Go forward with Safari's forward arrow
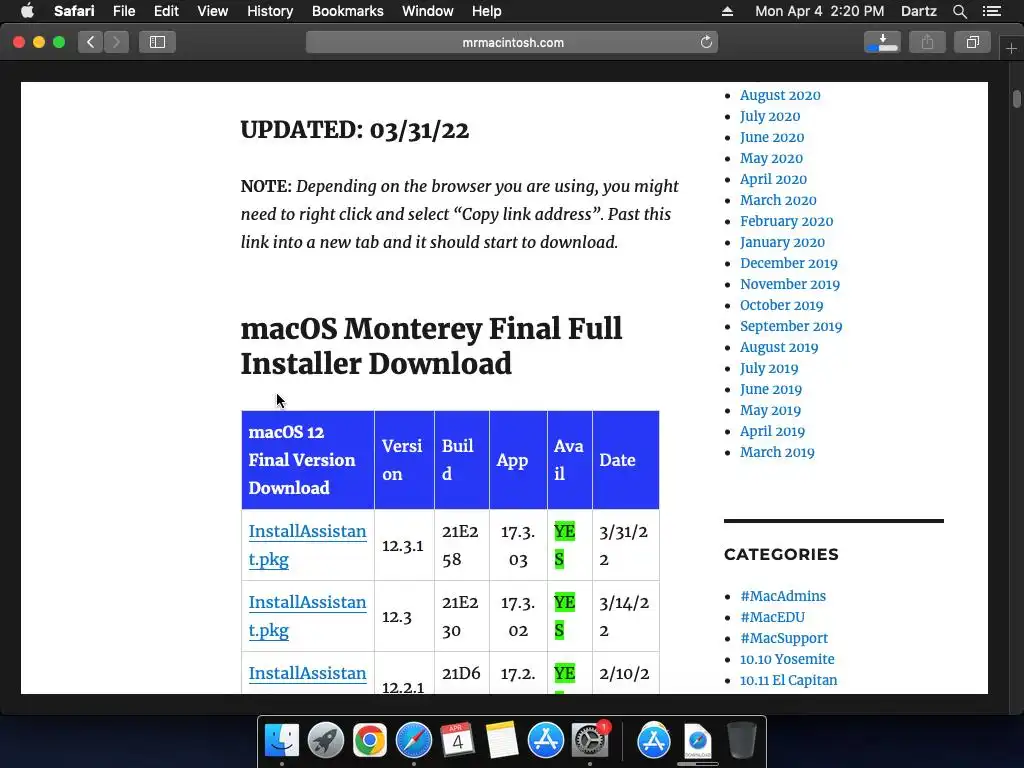1024x768 pixels. coord(116,42)
